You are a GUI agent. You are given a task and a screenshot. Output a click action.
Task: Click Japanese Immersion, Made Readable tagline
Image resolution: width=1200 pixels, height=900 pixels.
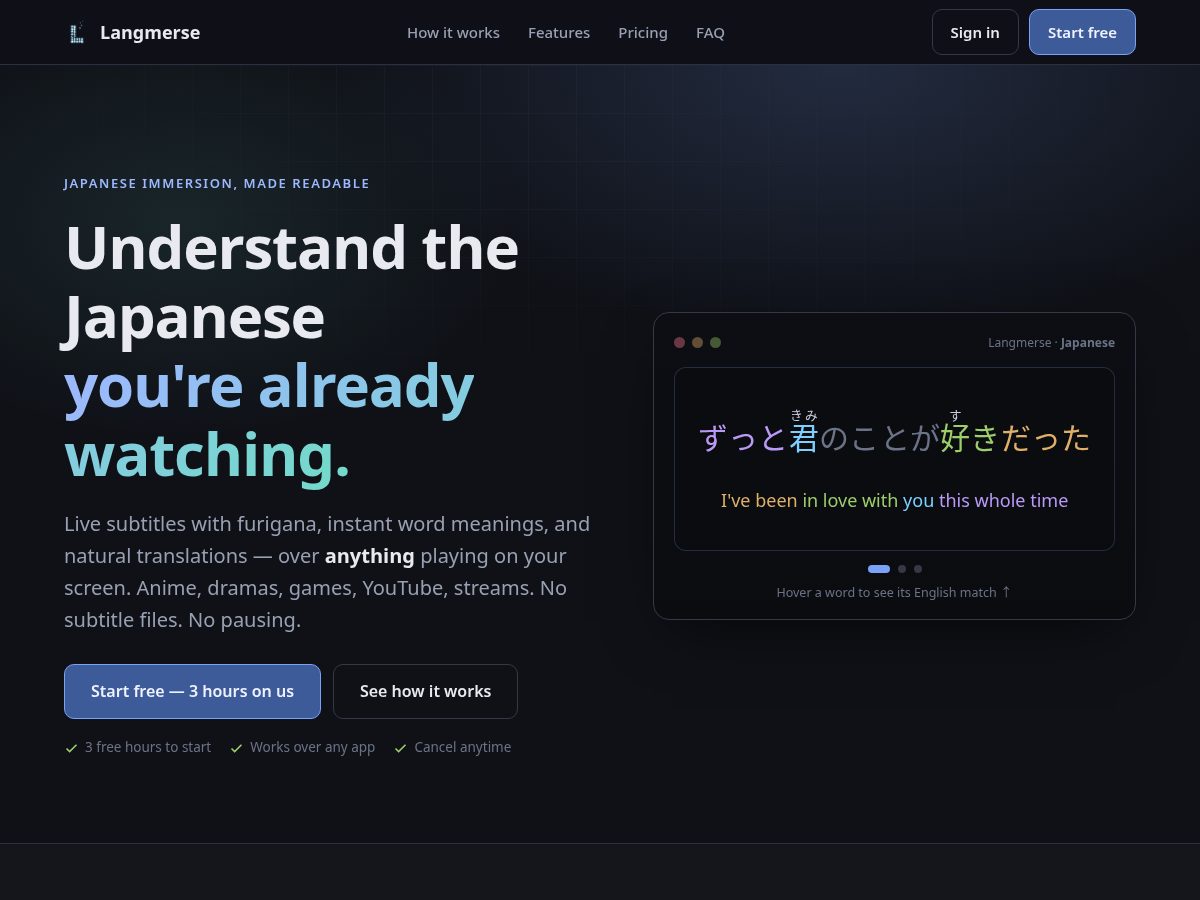[217, 183]
